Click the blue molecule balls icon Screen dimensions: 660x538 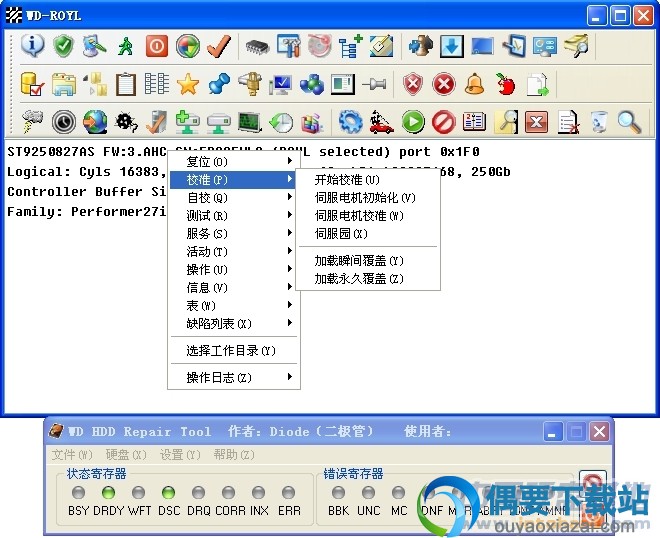tap(311, 84)
